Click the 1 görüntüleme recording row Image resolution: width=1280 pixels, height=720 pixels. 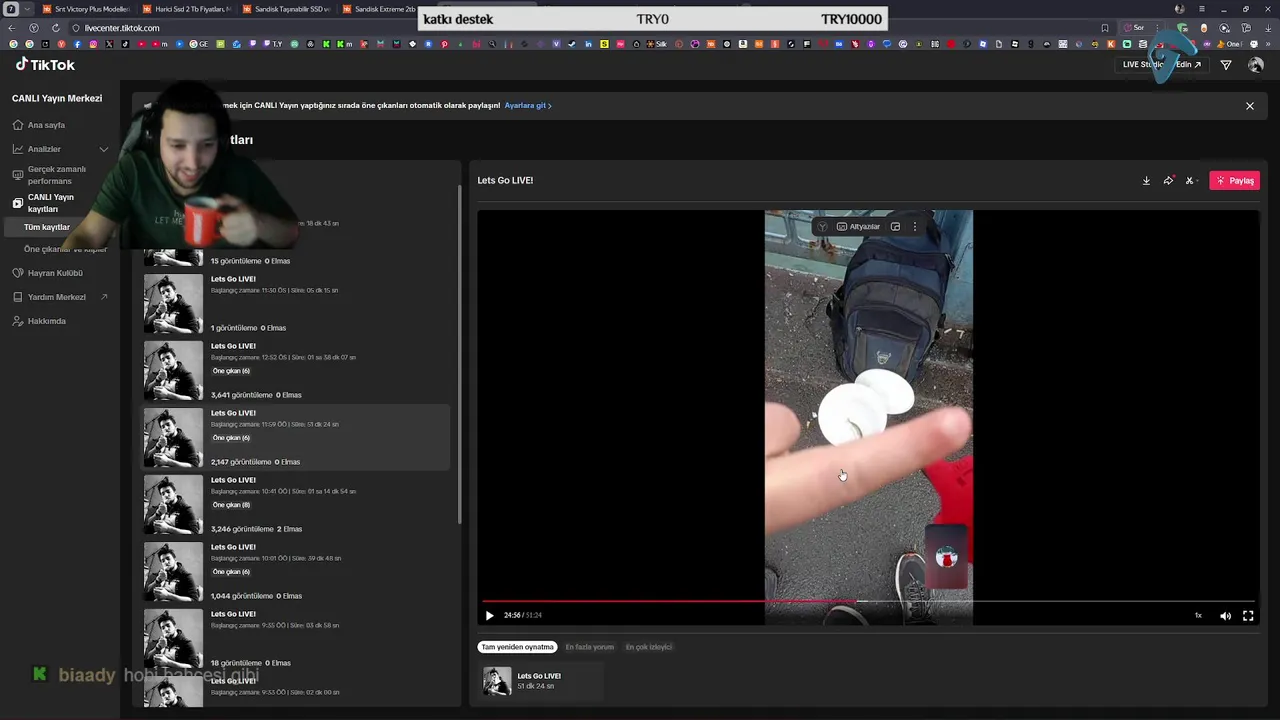coord(296,304)
